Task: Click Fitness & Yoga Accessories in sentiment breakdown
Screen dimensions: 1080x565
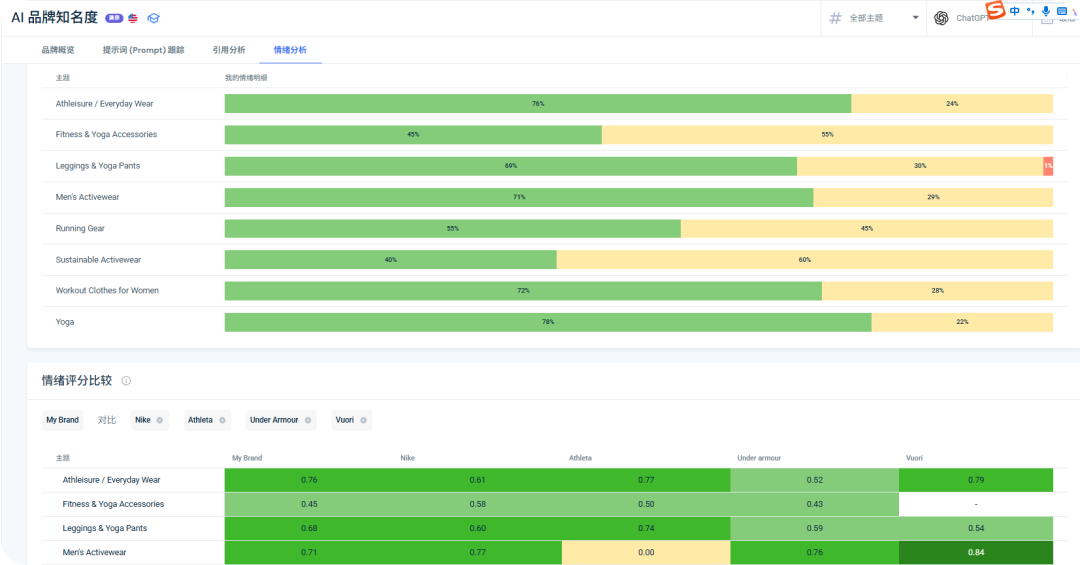Action: [106, 134]
